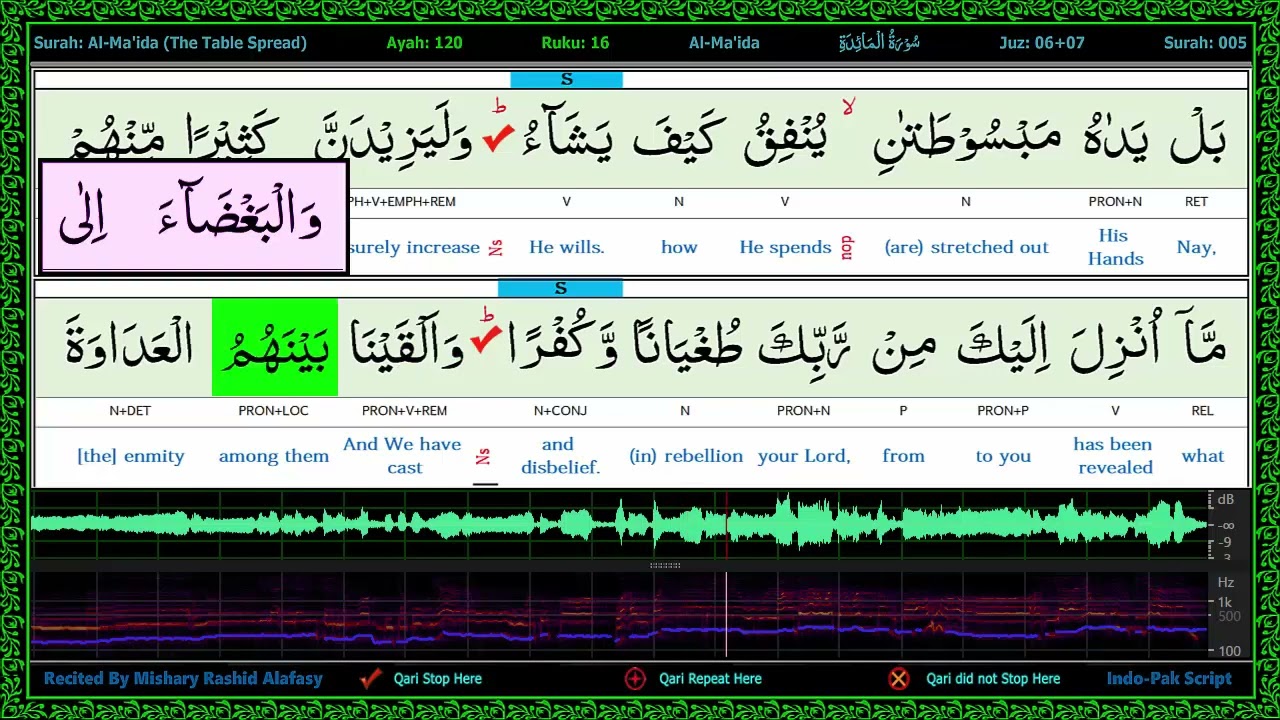1280x720 pixels.
Task: Click the 'REL' grammar tag
Action: (1202, 411)
